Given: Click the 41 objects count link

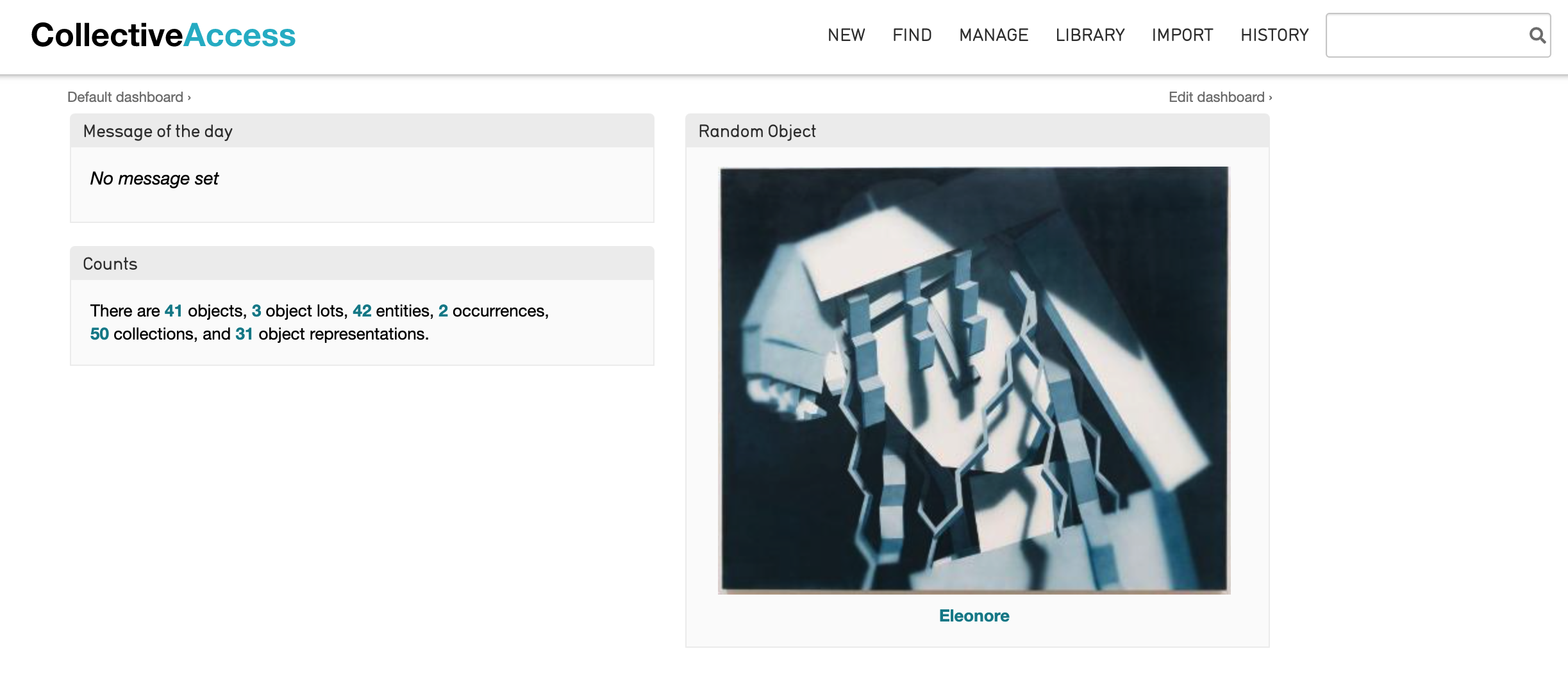Looking at the screenshot, I should click(x=173, y=311).
